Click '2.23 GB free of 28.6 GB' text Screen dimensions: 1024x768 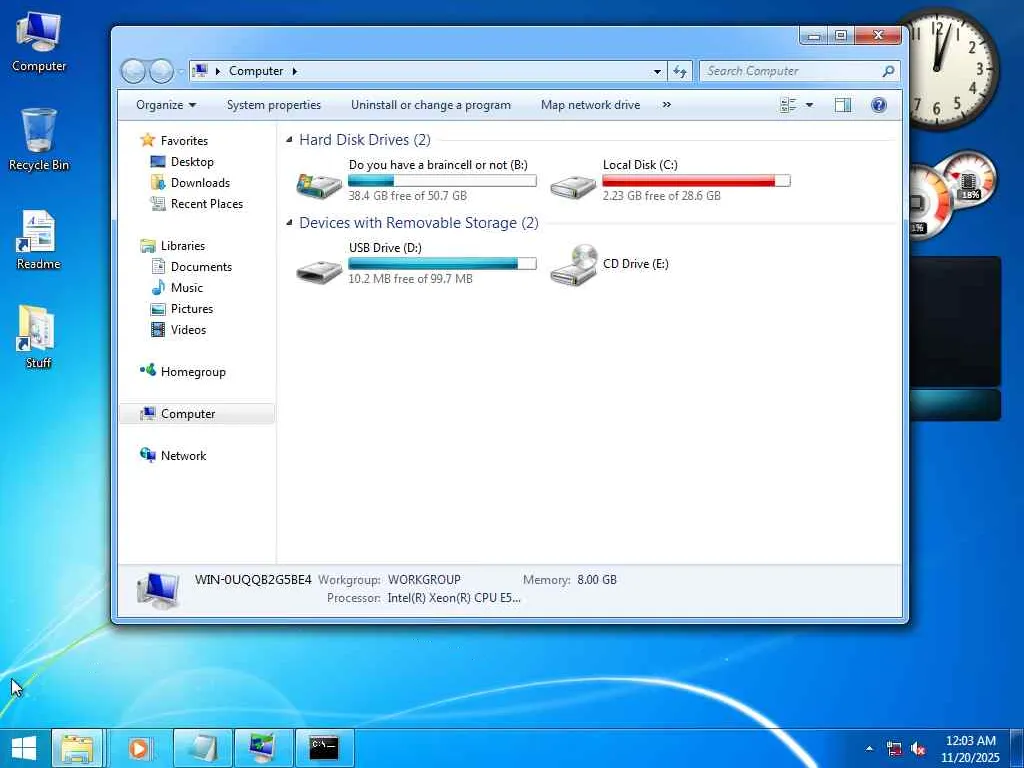[662, 195]
